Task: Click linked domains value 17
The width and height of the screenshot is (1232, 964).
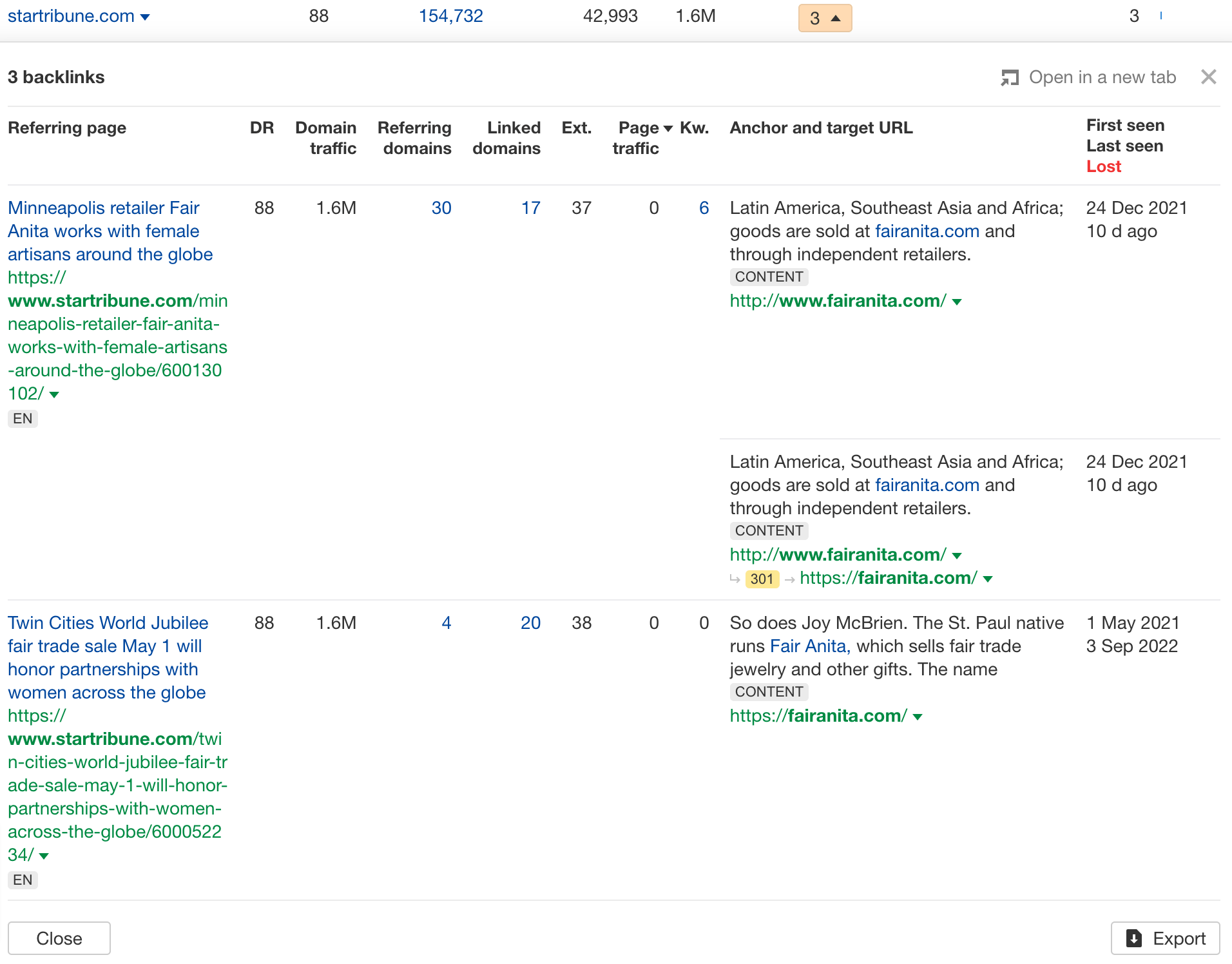Action: point(530,208)
